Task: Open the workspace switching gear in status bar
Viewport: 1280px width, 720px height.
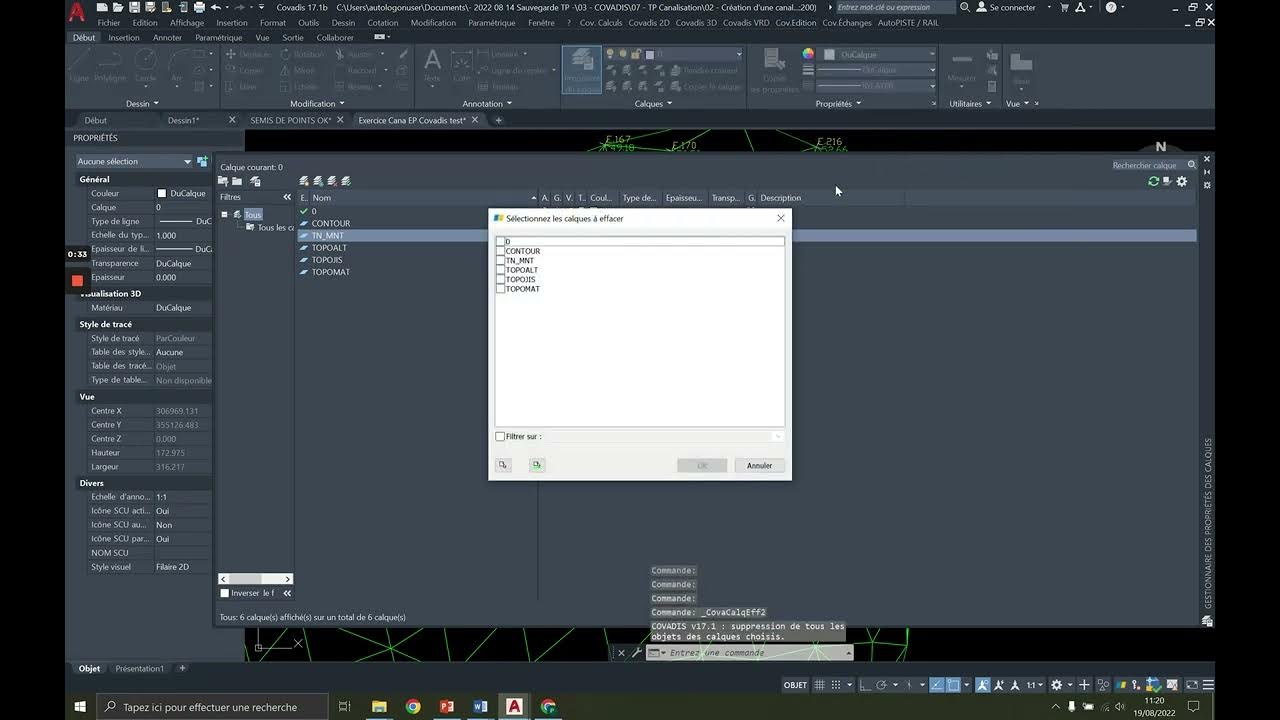Action: tap(1056, 685)
